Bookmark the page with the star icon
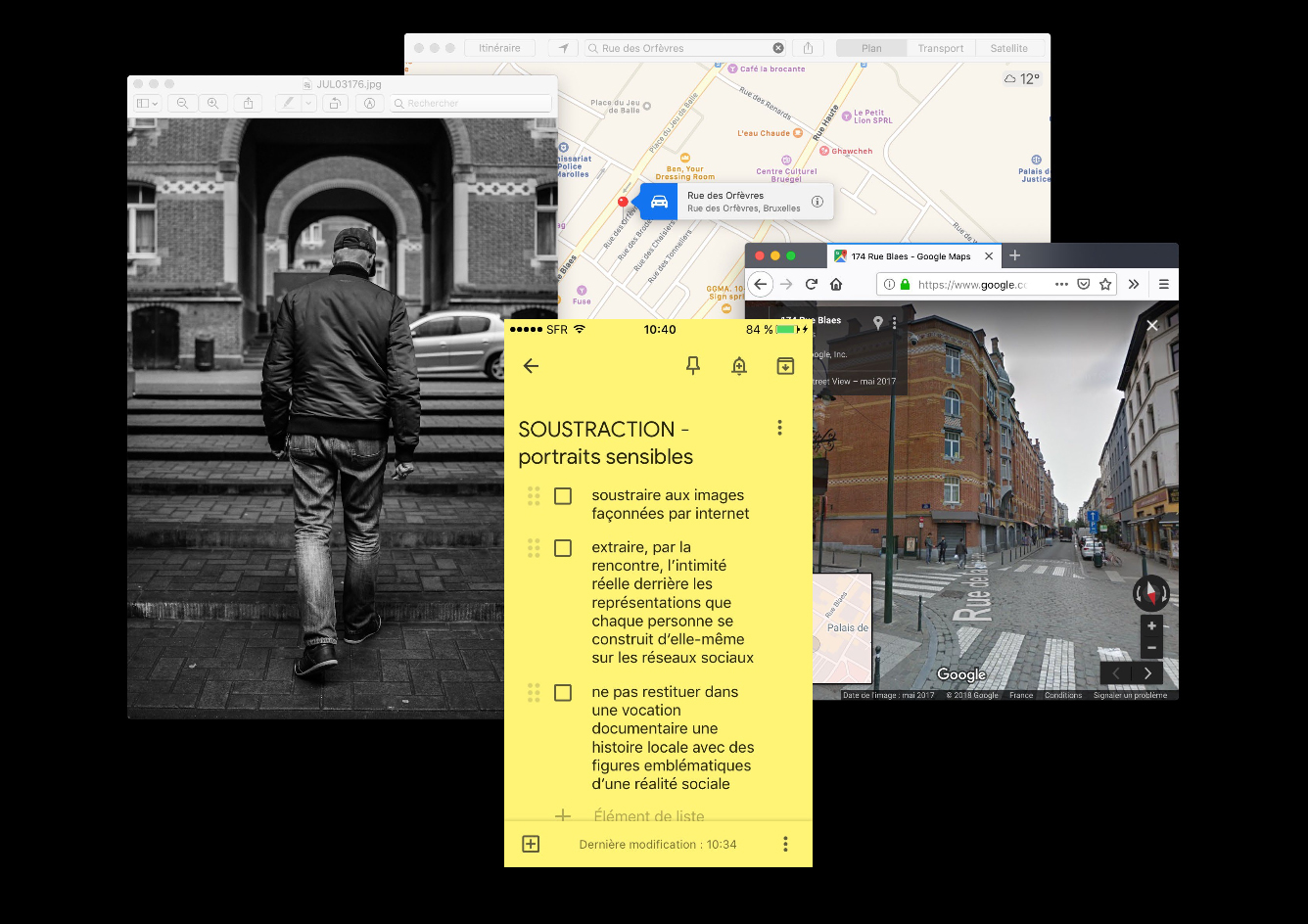Screen dimensions: 1308x924 pyautogui.click(x=1105, y=284)
